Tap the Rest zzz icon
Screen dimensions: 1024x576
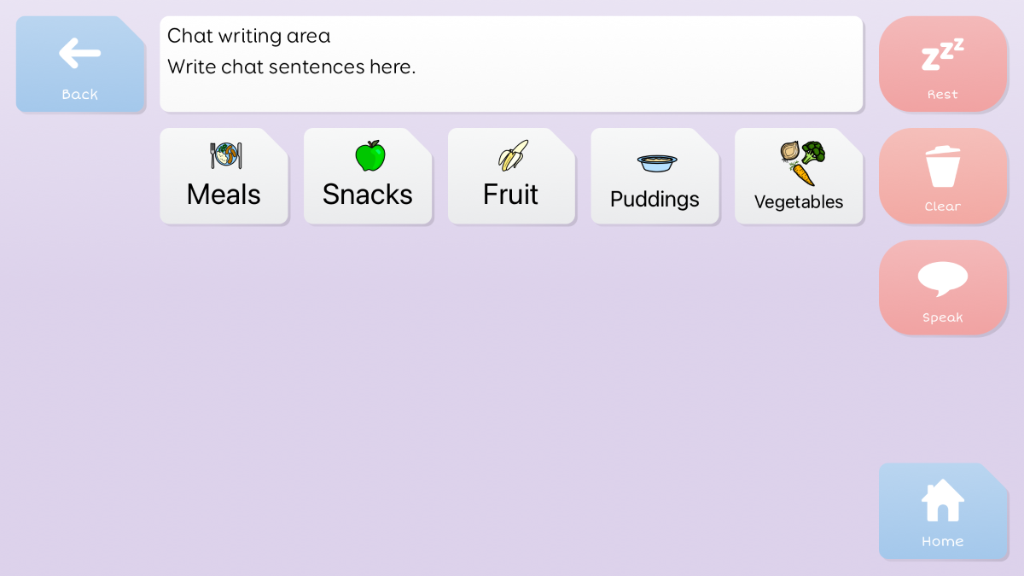pyautogui.click(x=942, y=54)
